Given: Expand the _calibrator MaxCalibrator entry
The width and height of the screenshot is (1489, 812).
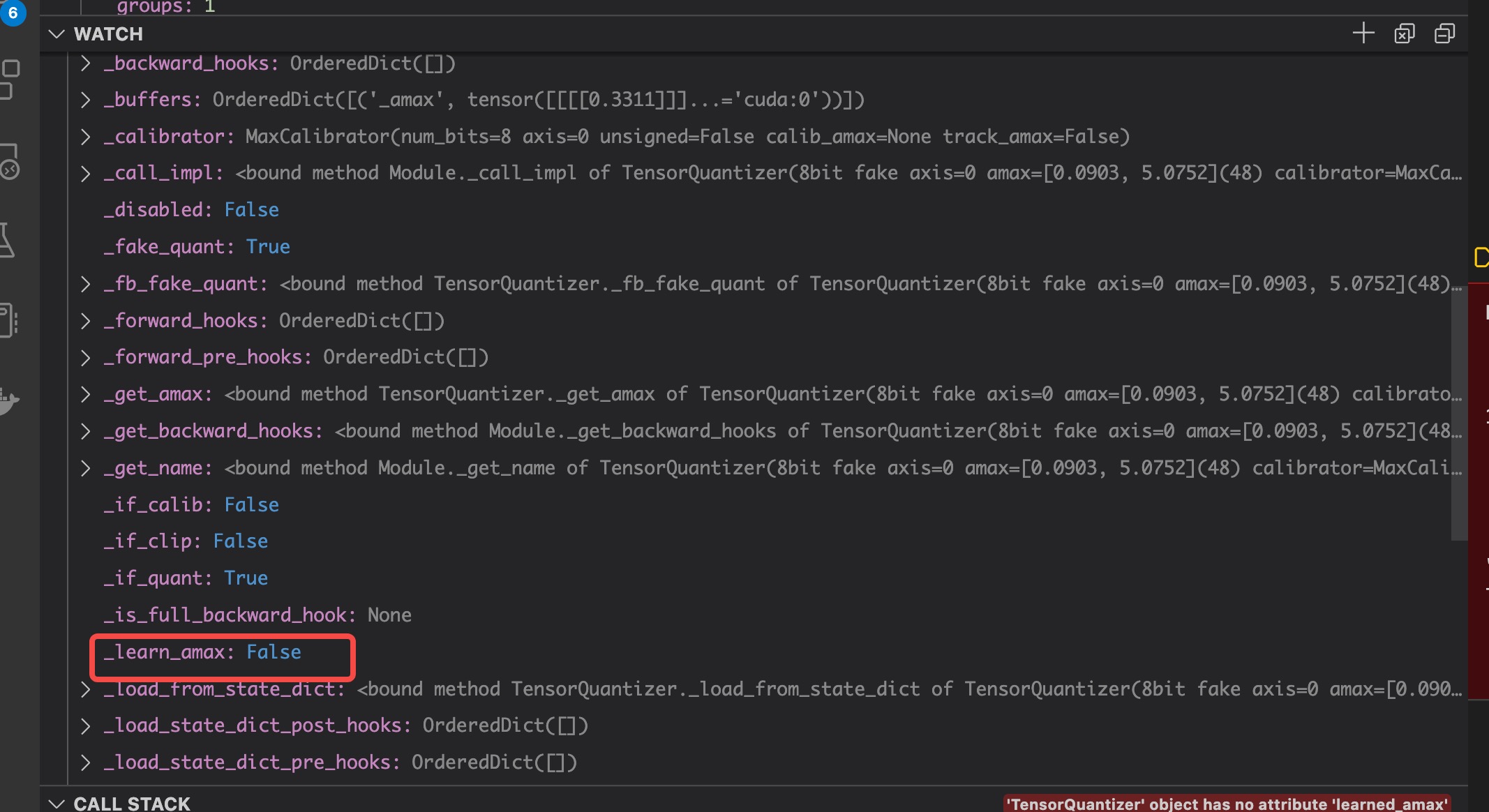Looking at the screenshot, I should point(86,136).
